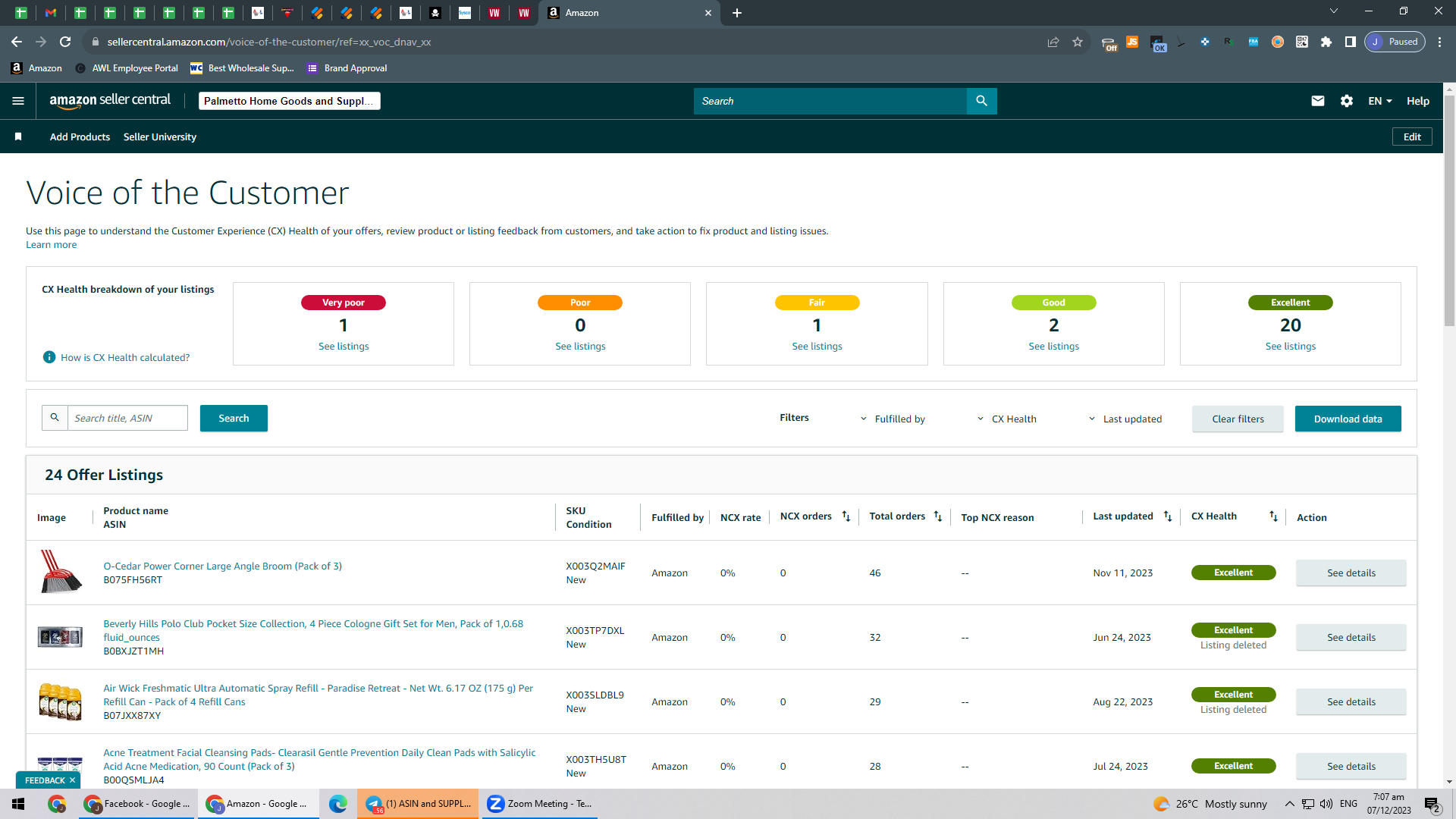Reload the page with browser refresh icon
1456x819 pixels.
click(65, 42)
